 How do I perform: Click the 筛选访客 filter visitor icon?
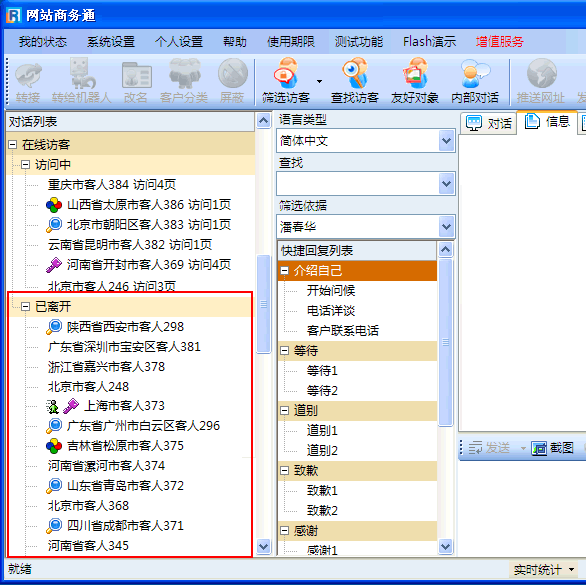[x=286, y=73]
